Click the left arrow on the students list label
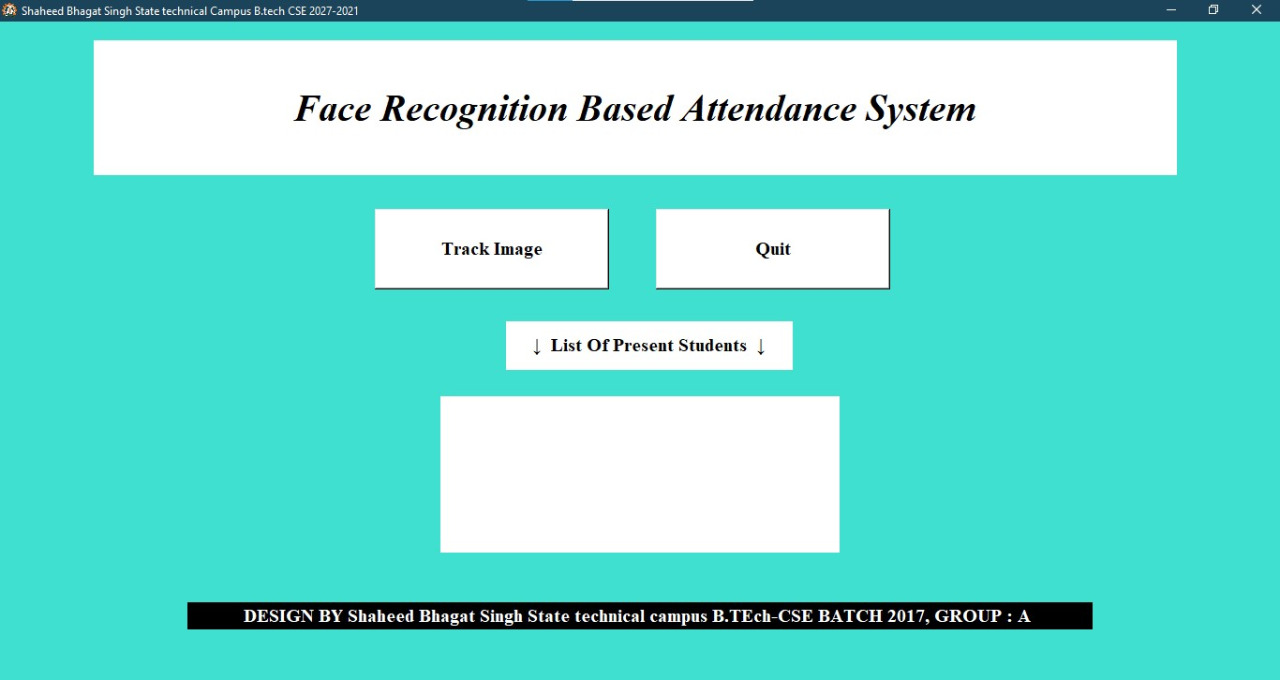 coord(535,345)
